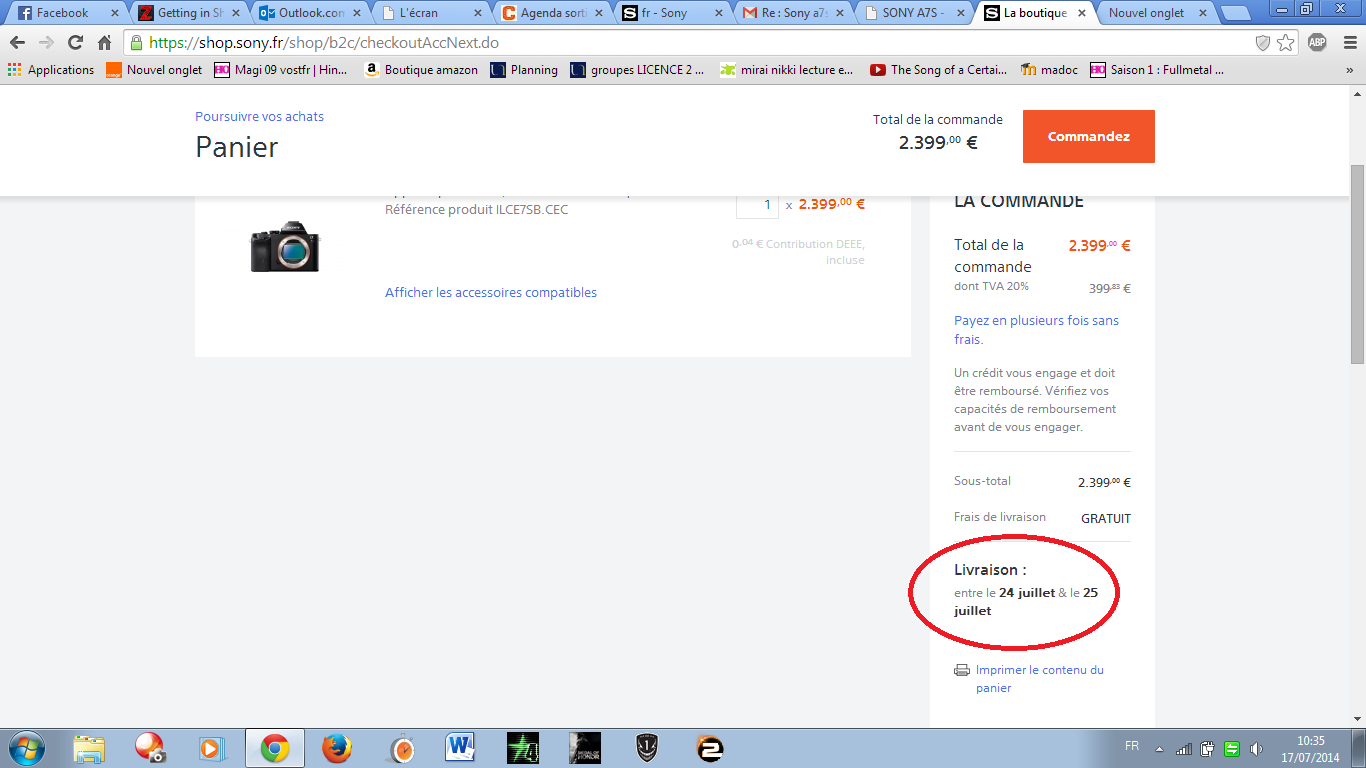Close the Facebook tab
This screenshot has height=768, width=1366.
114,13
